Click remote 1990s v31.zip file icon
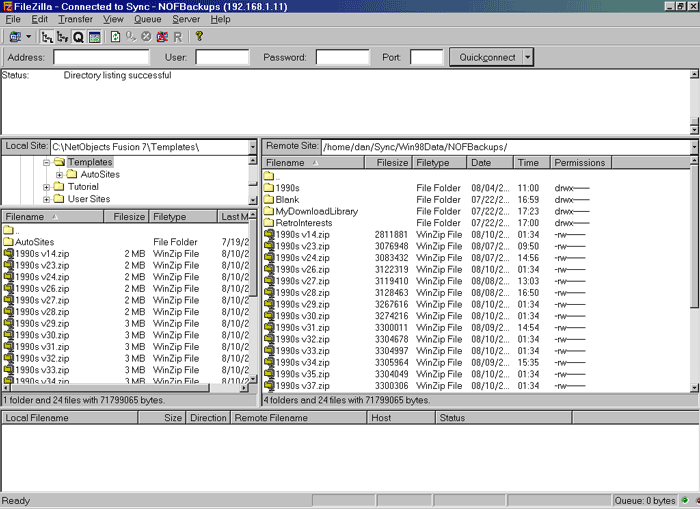700x509 pixels. tap(269, 327)
